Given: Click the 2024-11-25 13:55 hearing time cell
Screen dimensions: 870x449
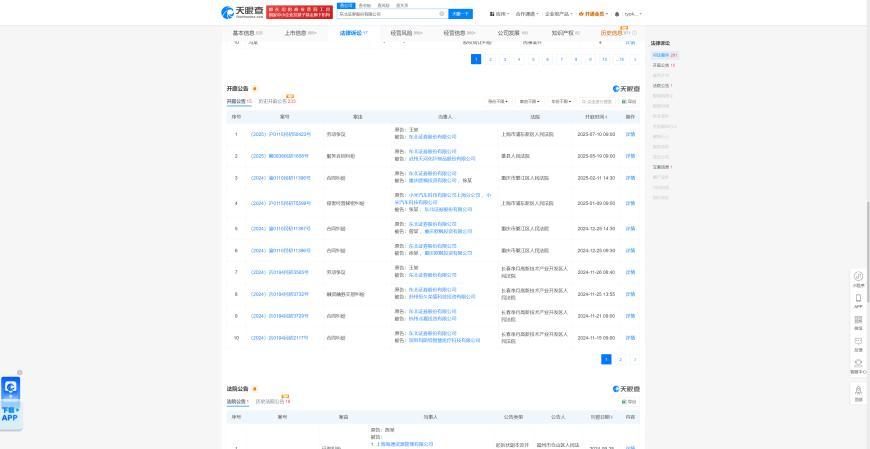Looking at the screenshot, I should 596,294.
